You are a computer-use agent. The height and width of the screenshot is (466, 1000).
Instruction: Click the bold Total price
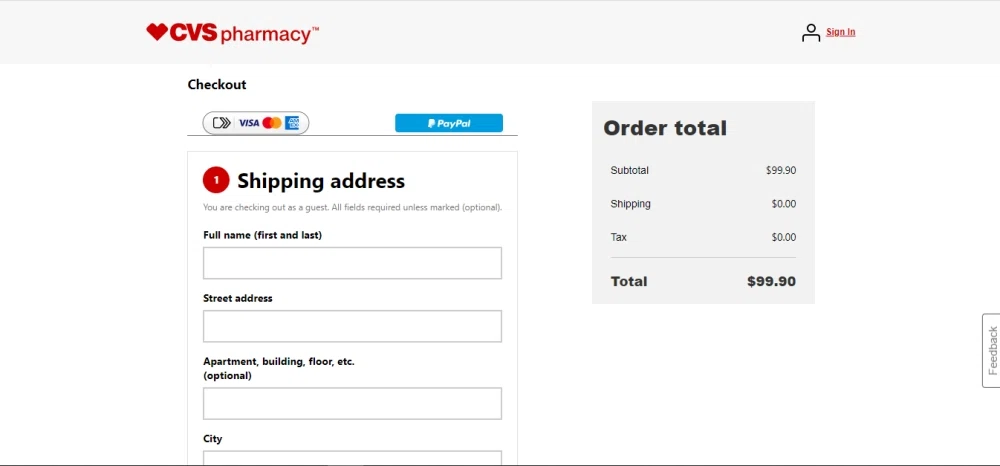(771, 282)
